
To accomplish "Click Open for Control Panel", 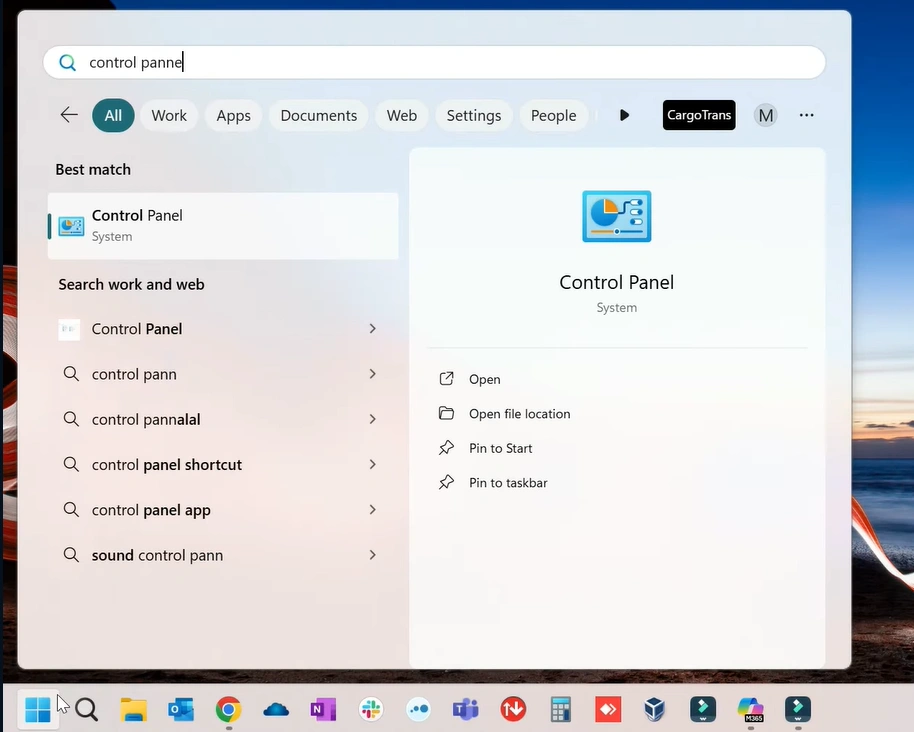I will pos(484,379).
